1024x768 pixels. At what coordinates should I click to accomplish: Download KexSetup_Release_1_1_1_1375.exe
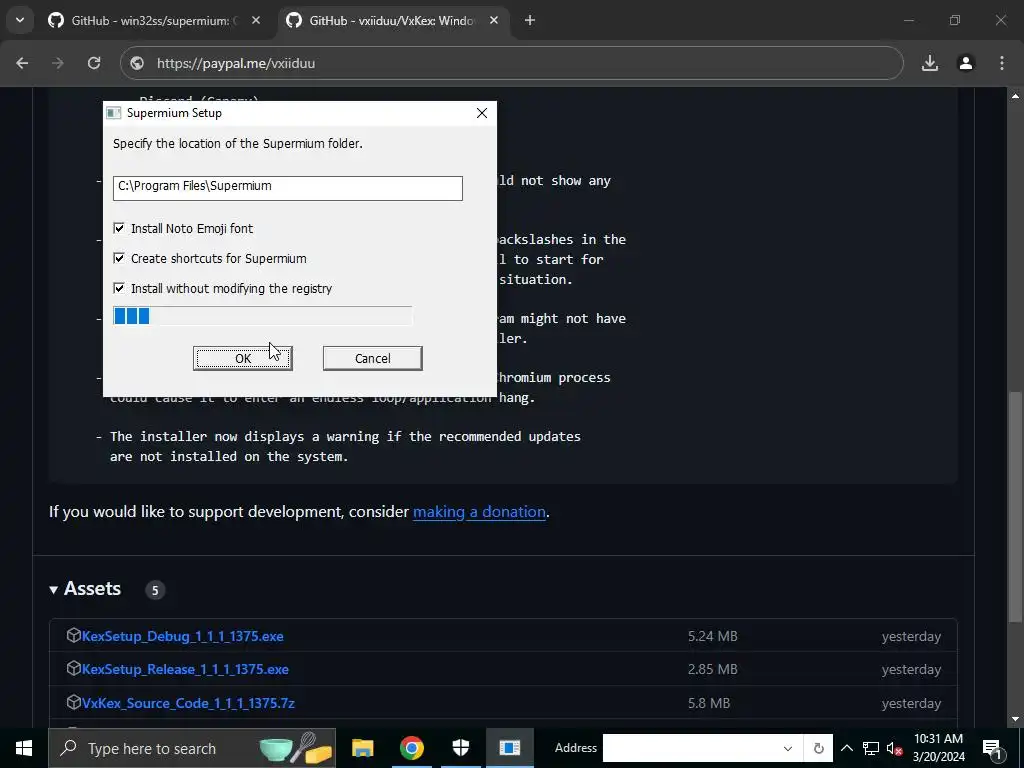[x=185, y=669]
